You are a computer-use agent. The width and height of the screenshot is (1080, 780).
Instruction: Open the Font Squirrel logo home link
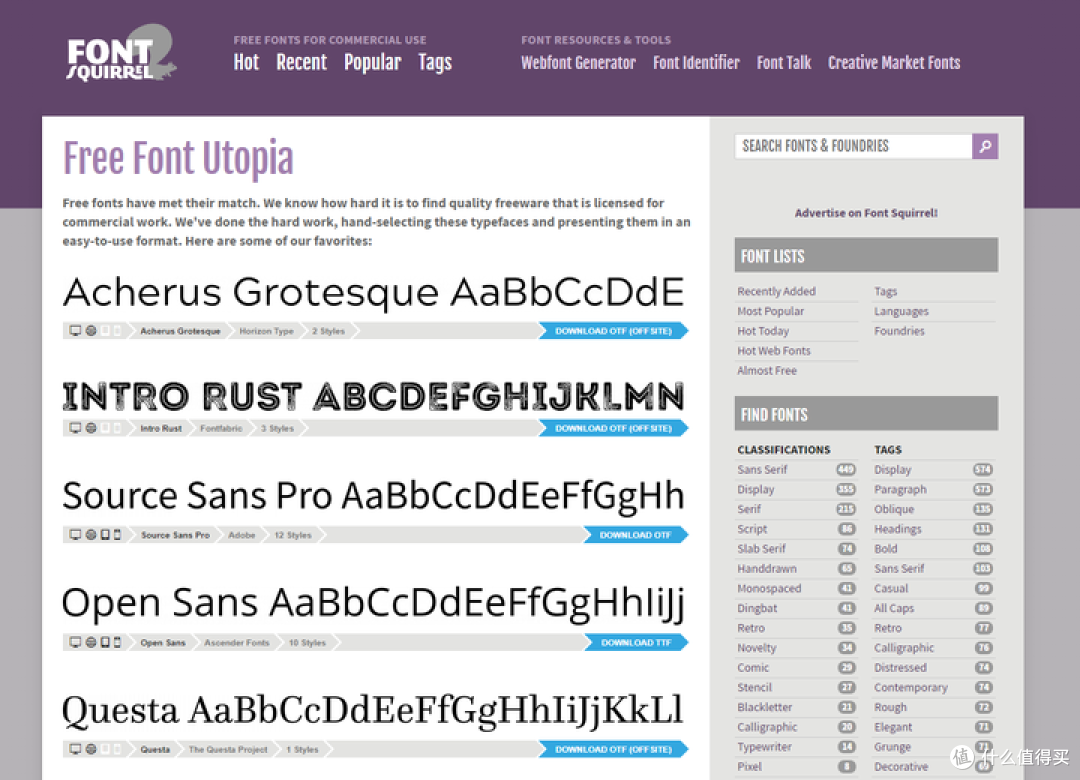coord(120,54)
